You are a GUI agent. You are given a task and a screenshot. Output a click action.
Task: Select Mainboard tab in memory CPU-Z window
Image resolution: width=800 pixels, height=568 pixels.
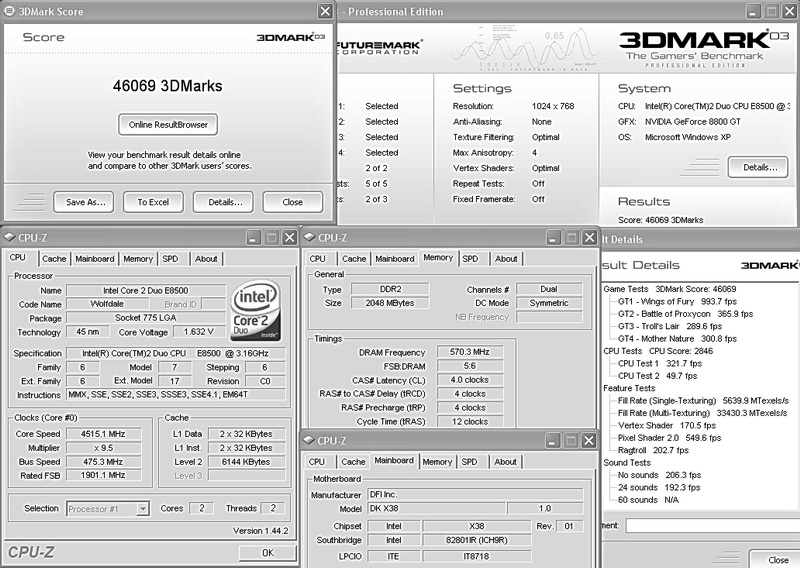pyautogui.click(x=395, y=259)
